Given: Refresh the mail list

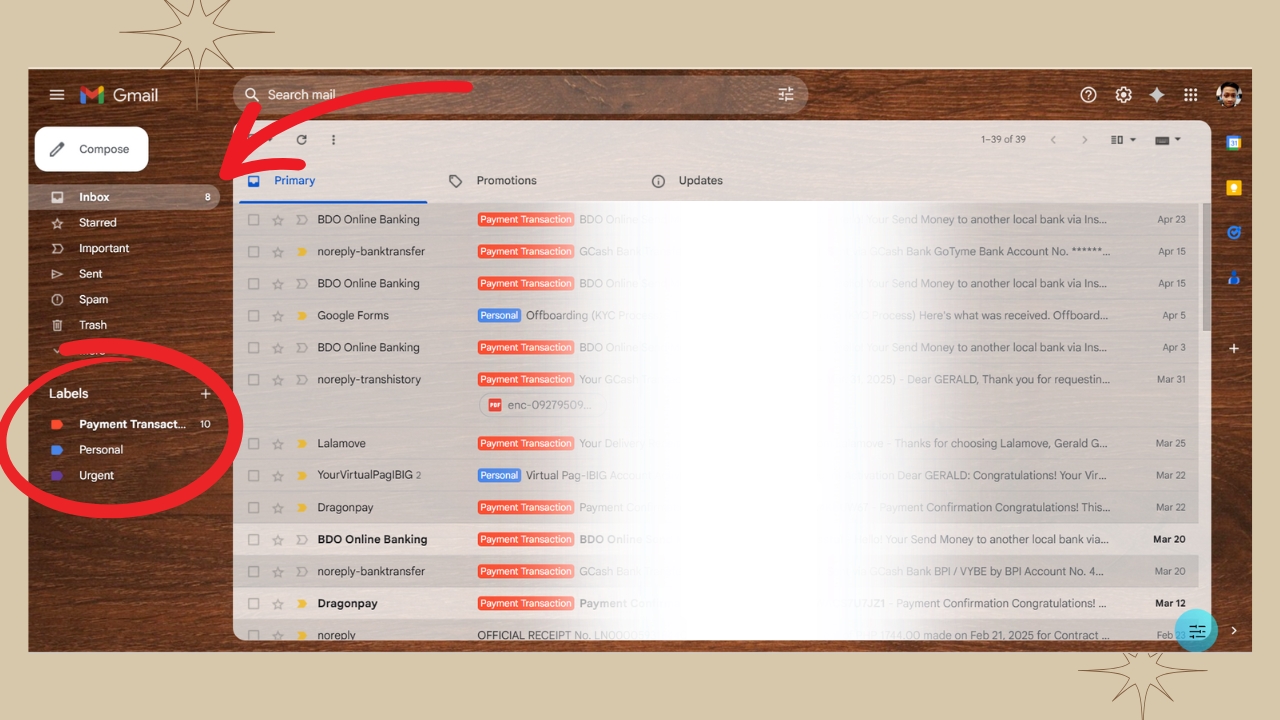Looking at the screenshot, I should coord(301,140).
